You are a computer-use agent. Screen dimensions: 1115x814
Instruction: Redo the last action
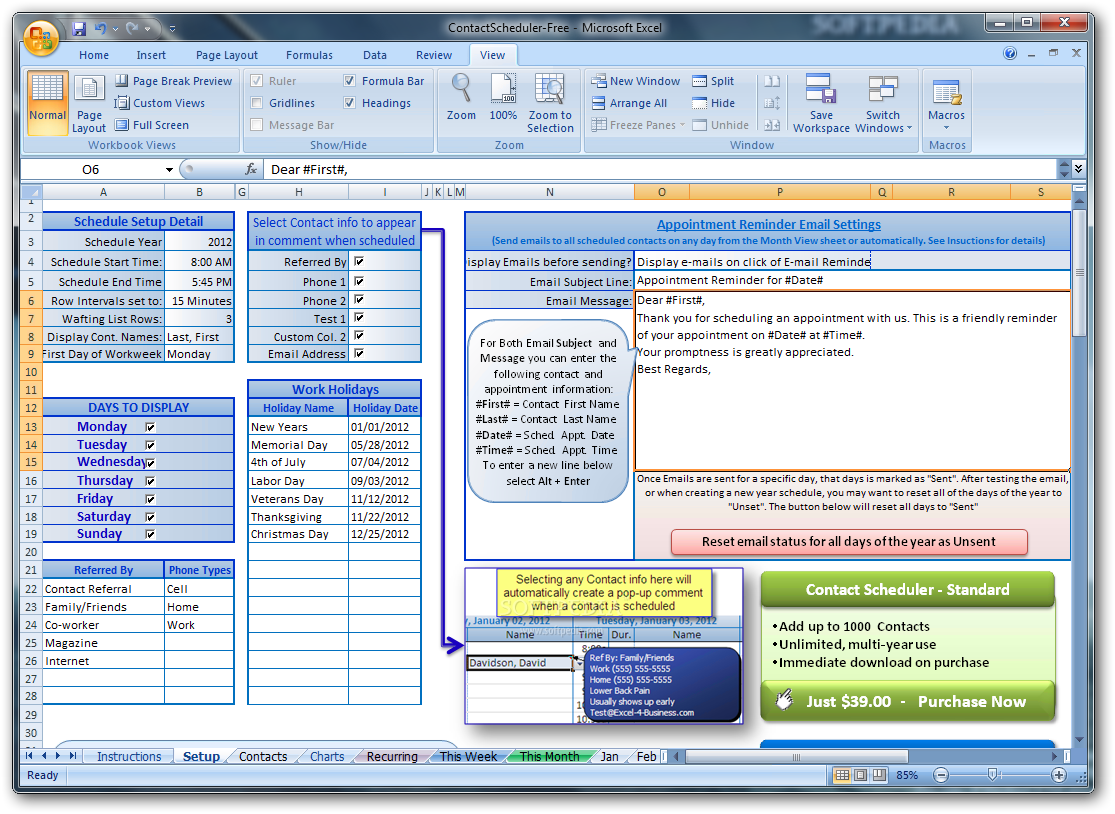pyautogui.click(x=132, y=28)
